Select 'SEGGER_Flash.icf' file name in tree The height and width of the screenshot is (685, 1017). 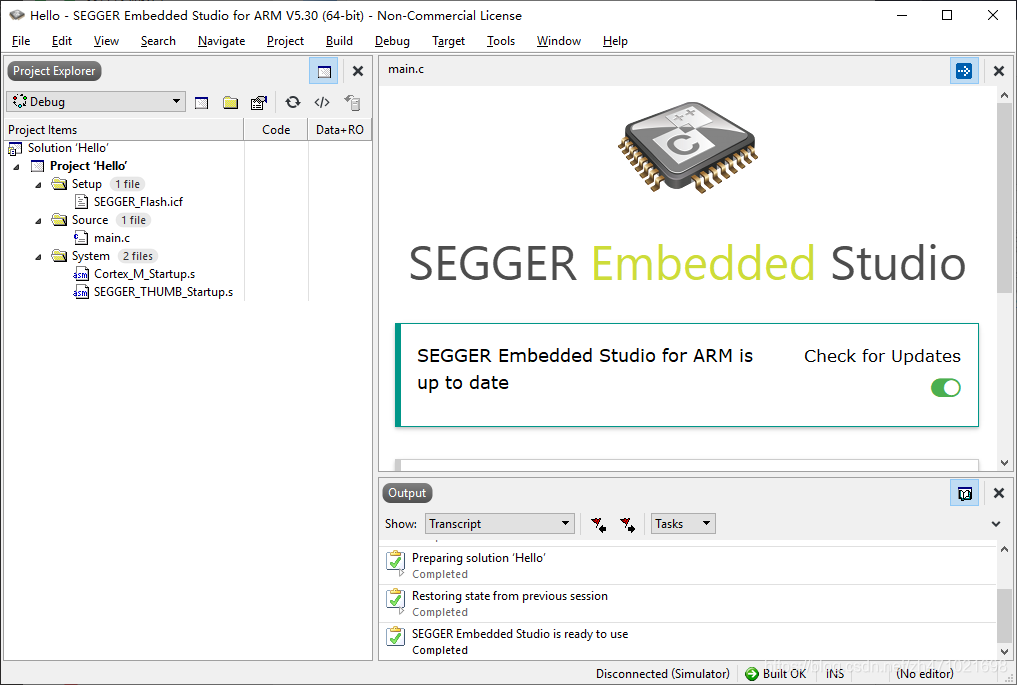[x=138, y=202]
